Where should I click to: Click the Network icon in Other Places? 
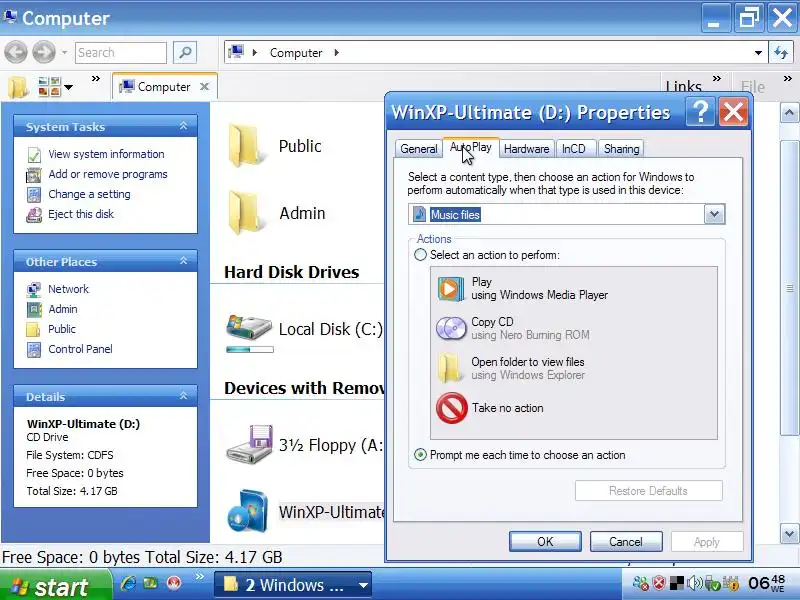(34, 289)
